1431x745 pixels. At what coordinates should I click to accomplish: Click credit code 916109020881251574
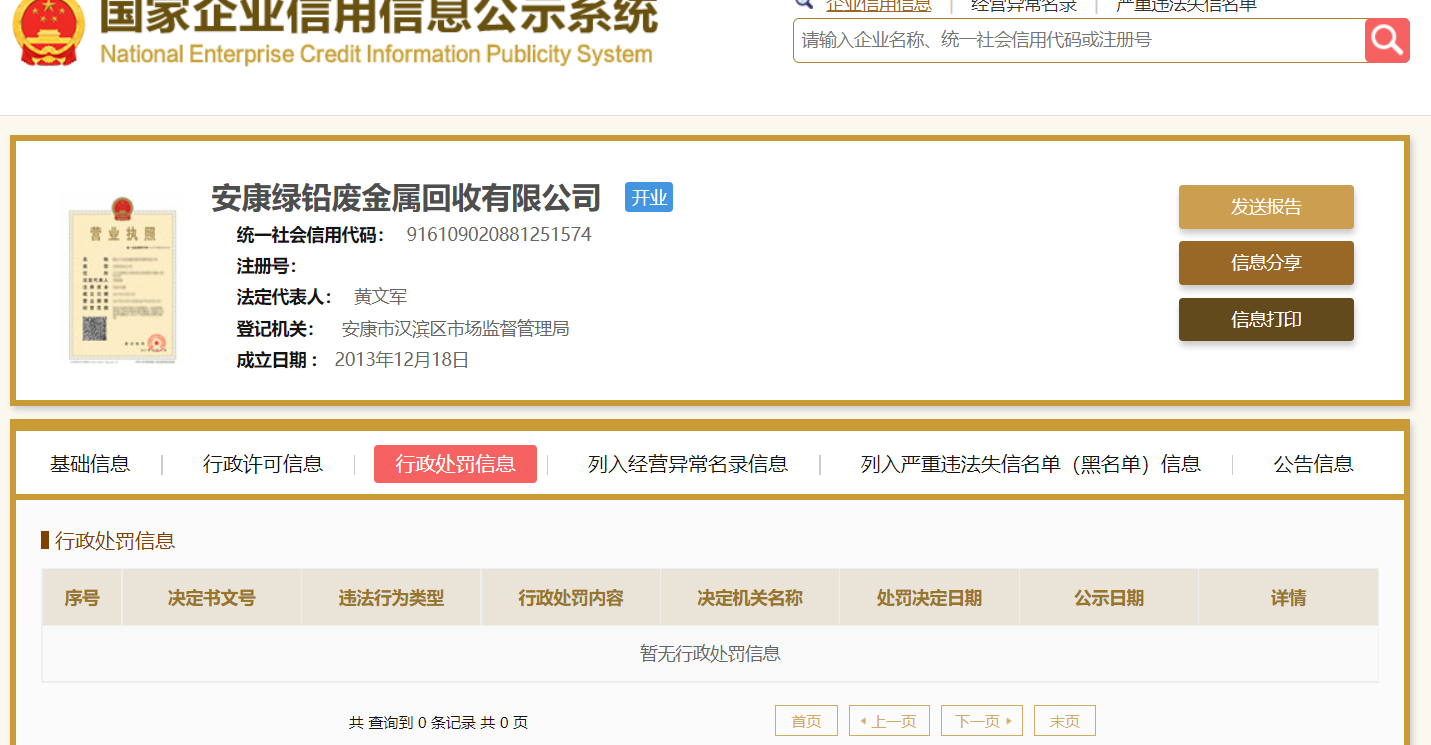499,235
